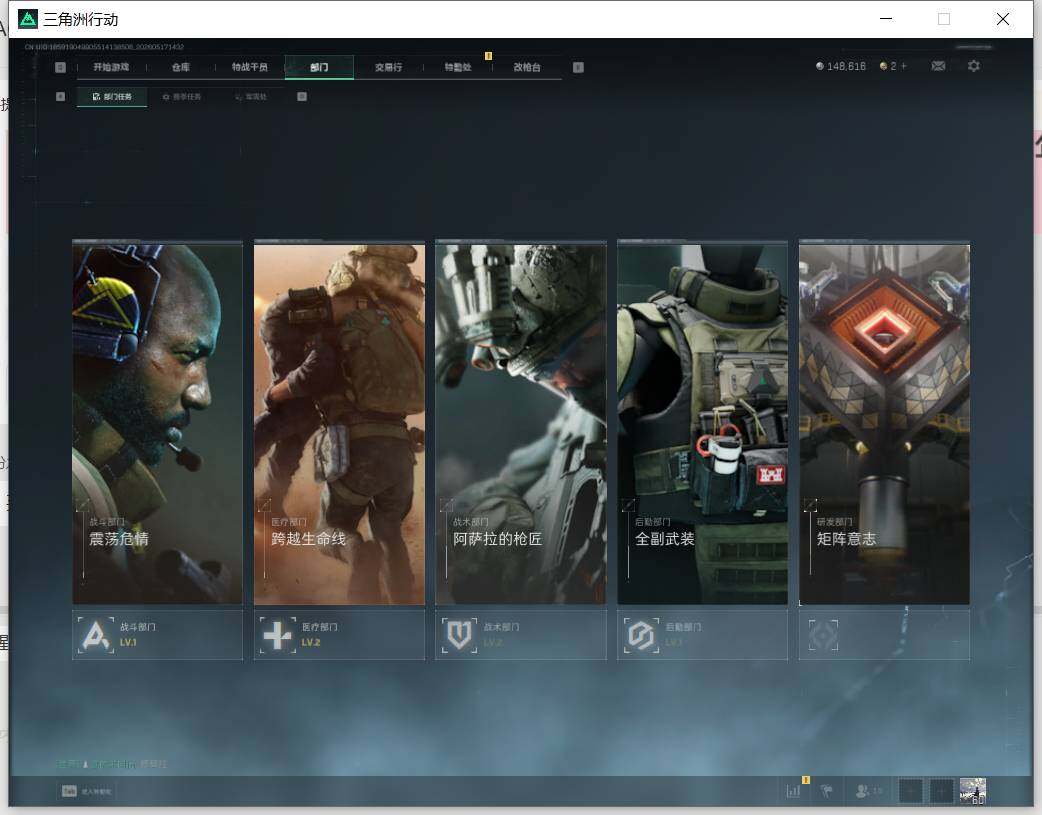
Task: Click the previous-tab key icon left of 开始游戏
Action: 60,67
